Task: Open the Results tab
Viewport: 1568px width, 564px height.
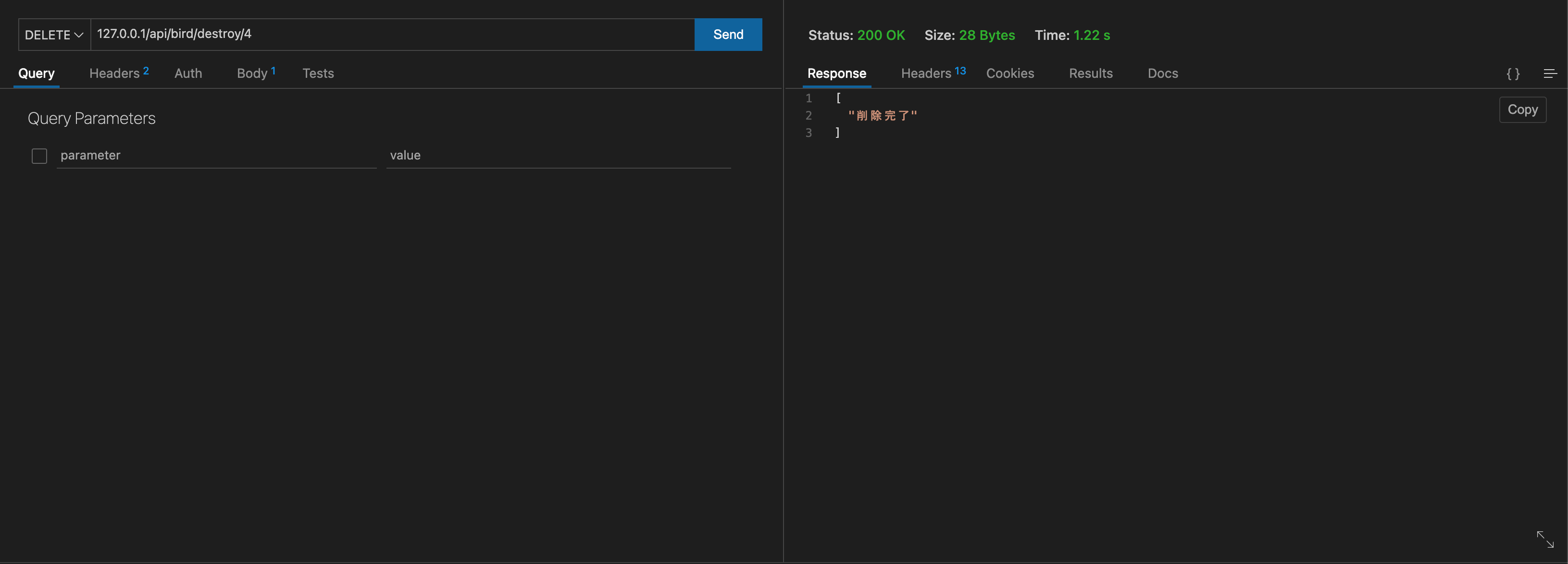Action: pyautogui.click(x=1090, y=73)
